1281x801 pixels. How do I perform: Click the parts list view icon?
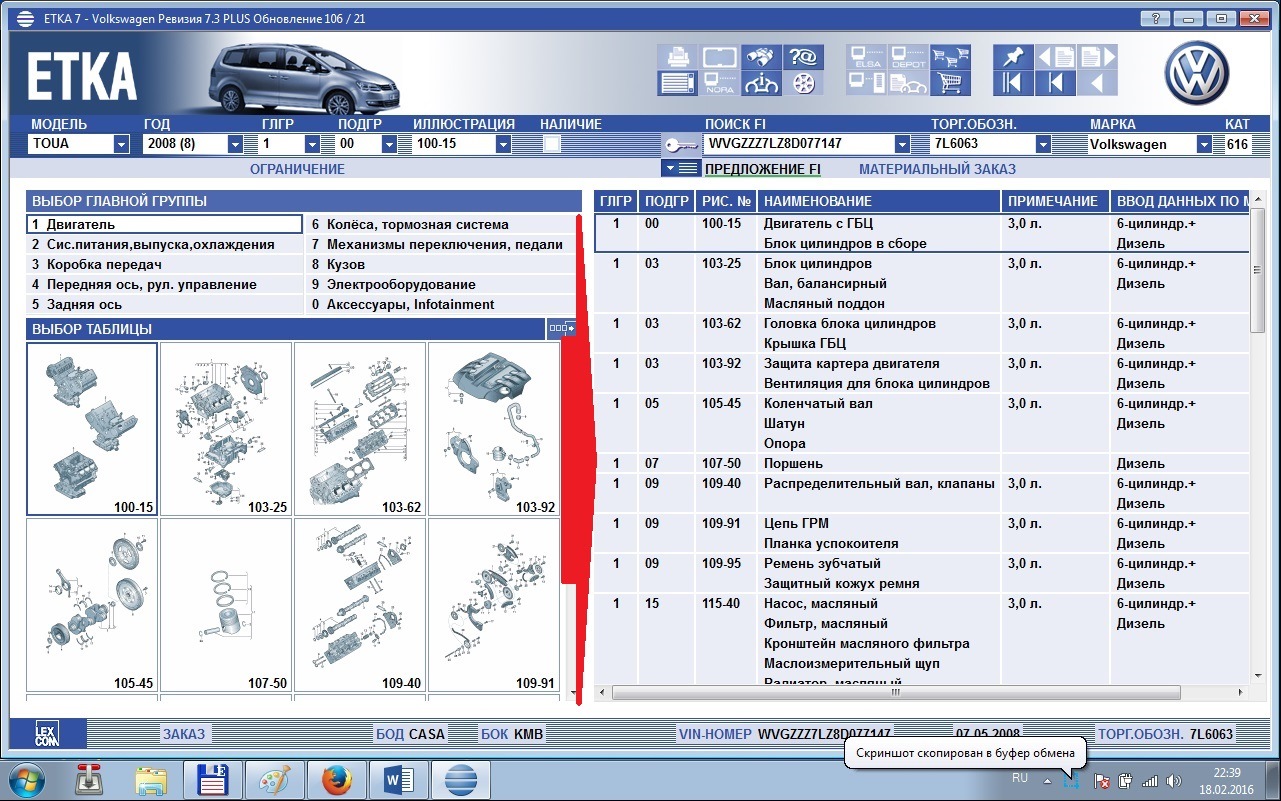678,83
